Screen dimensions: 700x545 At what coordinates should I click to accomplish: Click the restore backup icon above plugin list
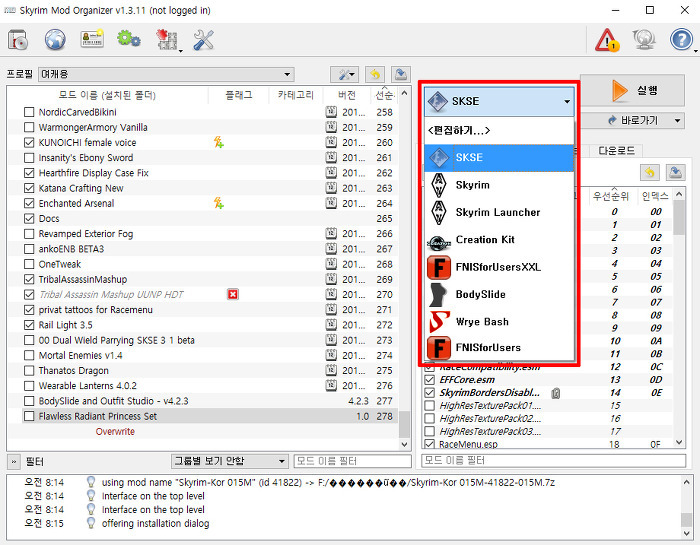point(650,172)
